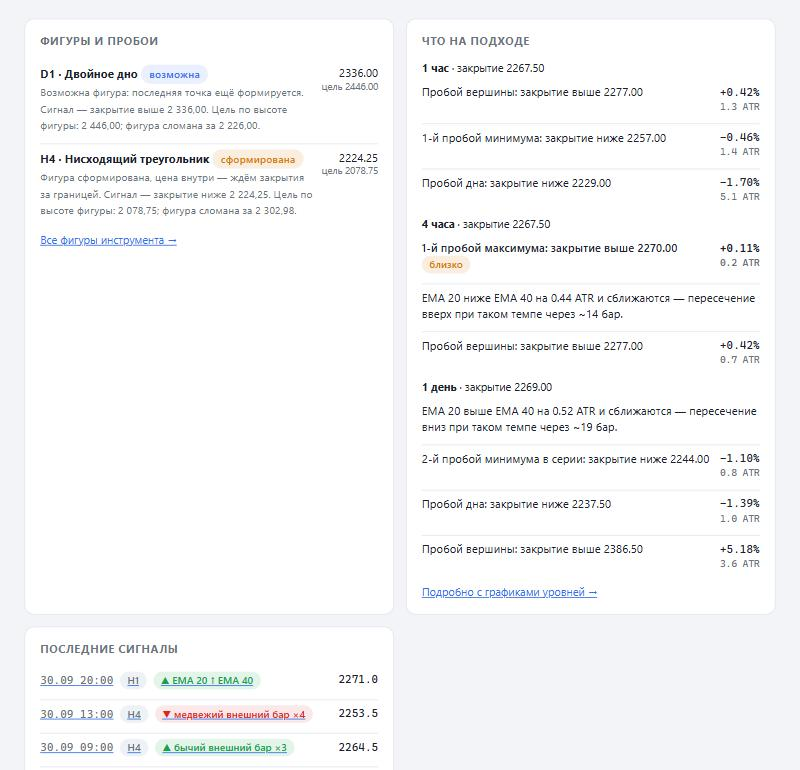
Task: Click the 'близко' badge
Action: (445, 265)
